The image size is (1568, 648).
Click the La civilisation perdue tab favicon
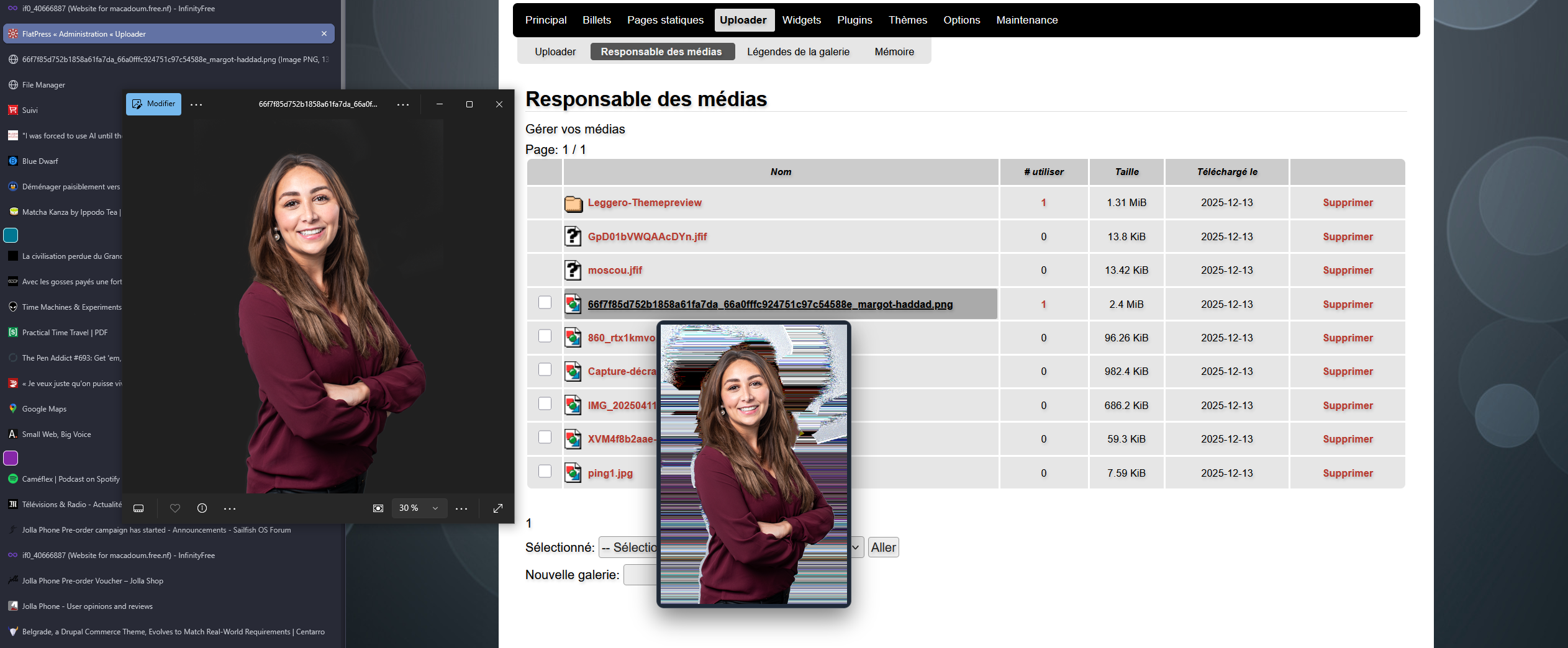click(13, 256)
